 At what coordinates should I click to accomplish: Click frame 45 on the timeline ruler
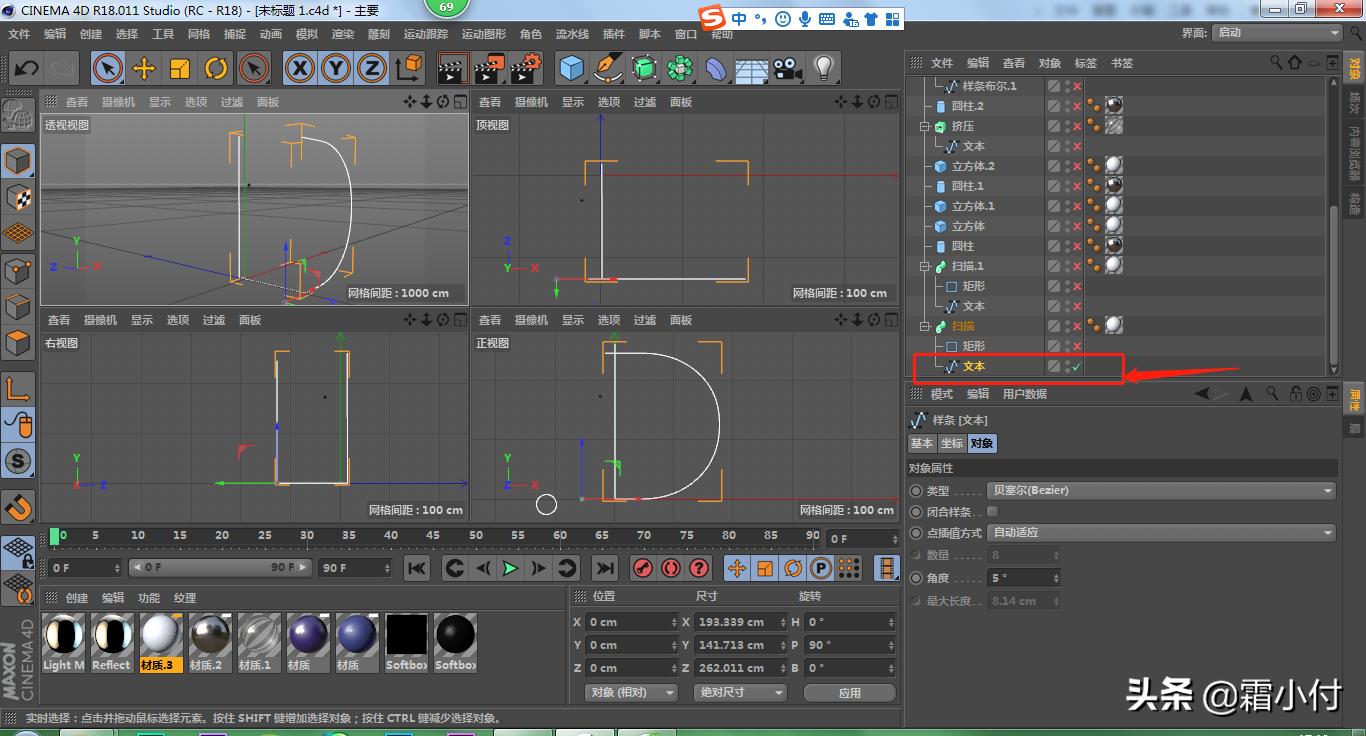434,536
